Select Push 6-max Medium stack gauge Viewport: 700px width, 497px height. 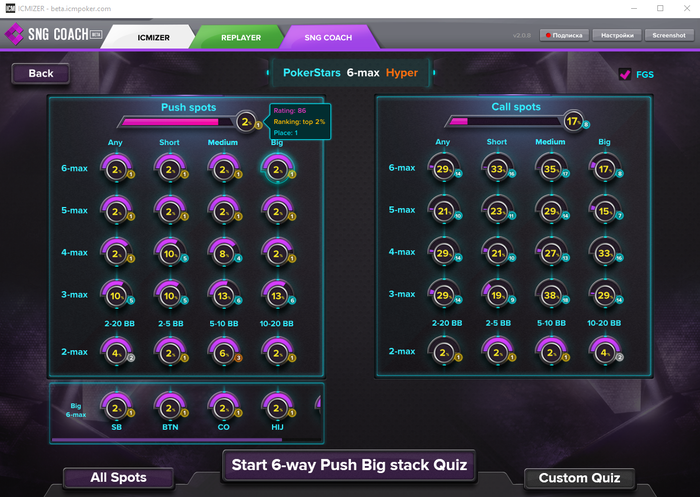click(x=224, y=169)
